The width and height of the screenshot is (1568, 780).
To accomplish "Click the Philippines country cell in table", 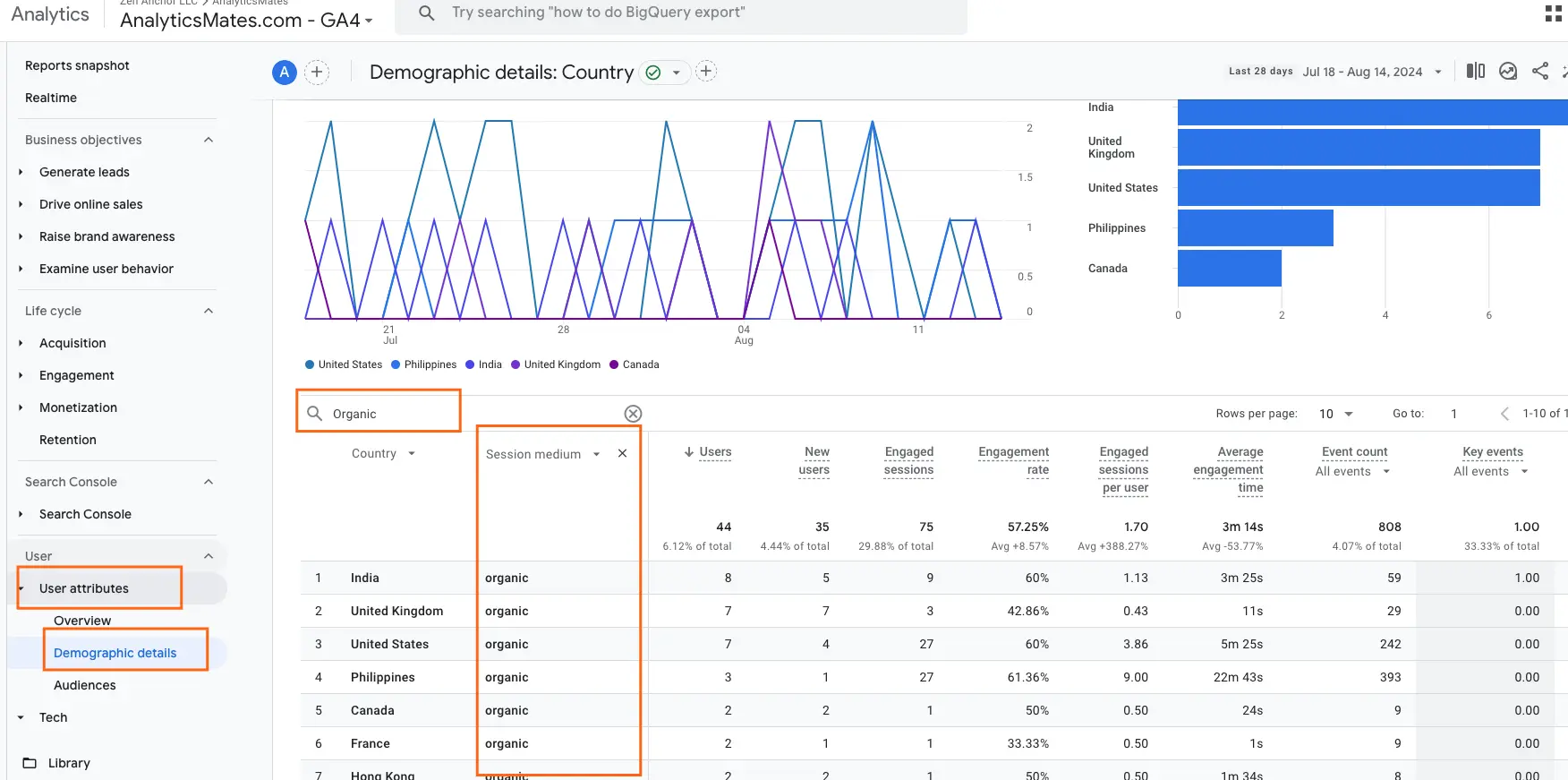I will pos(382,677).
